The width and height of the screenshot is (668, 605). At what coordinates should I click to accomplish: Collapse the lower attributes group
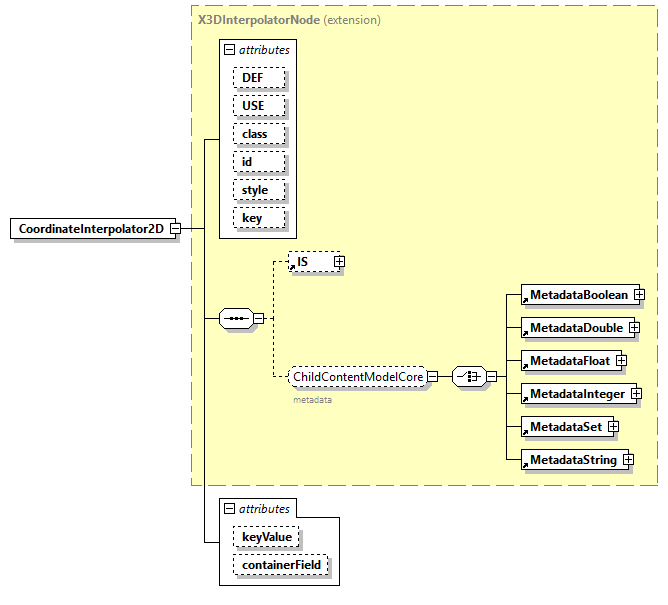[x=230, y=509]
